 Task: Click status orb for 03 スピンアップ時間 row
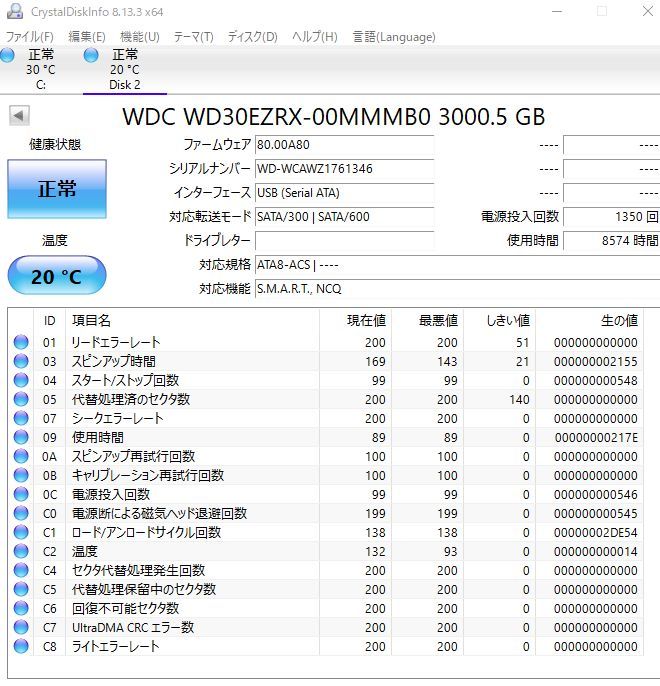tap(21, 361)
